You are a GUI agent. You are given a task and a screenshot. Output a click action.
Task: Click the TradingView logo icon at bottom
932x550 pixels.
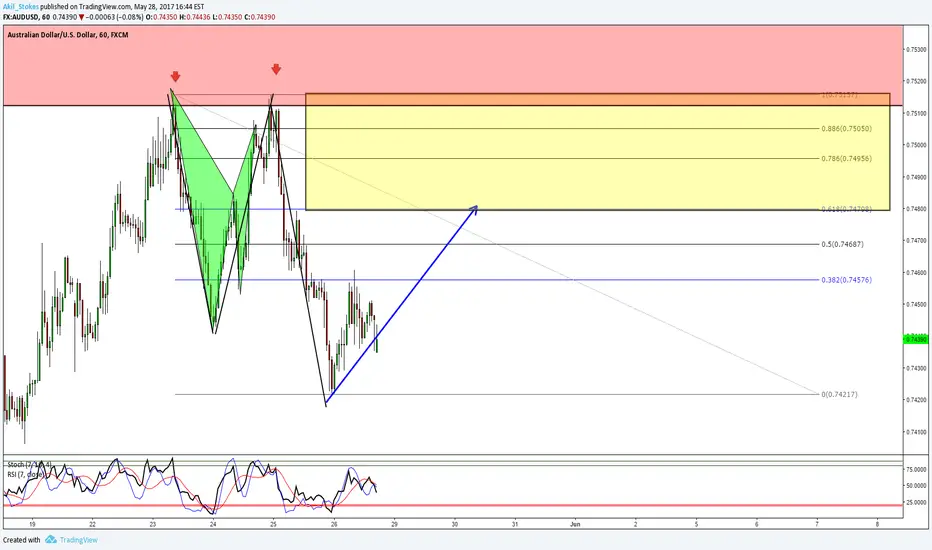pos(51,539)
